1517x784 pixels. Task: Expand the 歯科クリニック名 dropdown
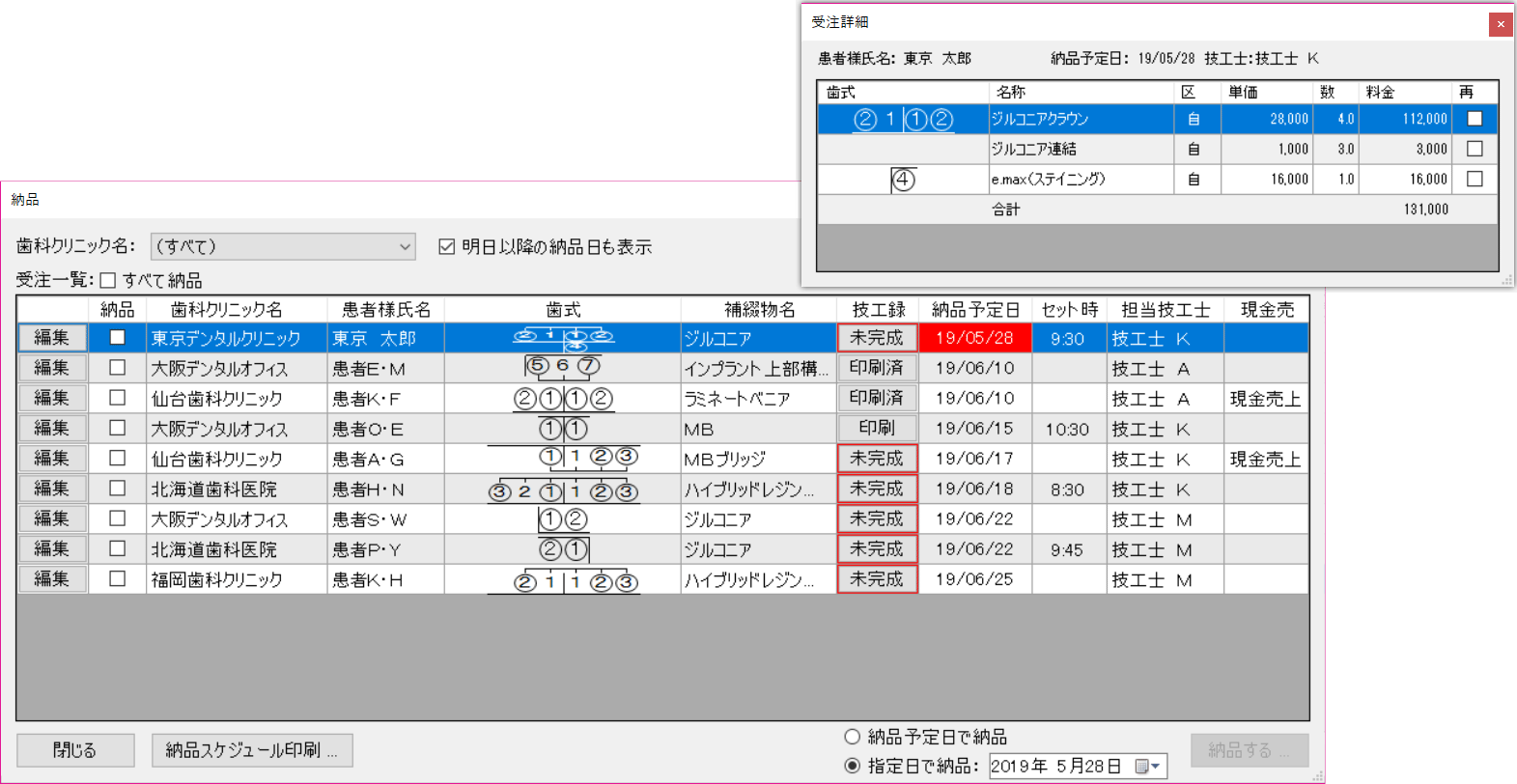tap(405, 247)
